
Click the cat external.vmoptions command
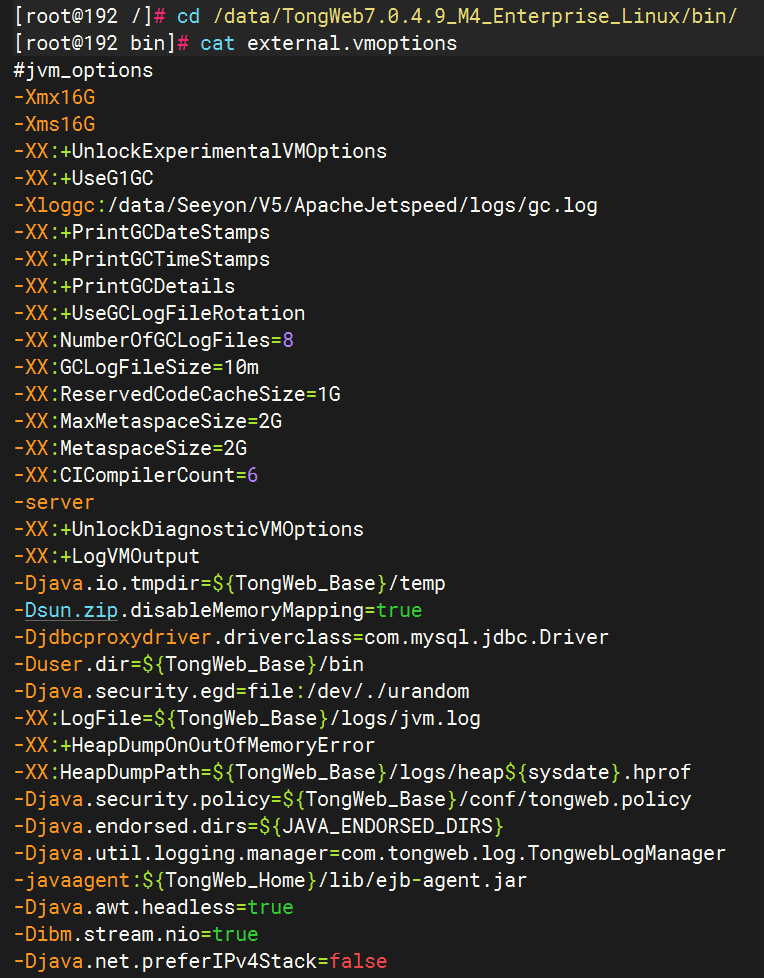pyautogui.click(x=328, y=43)
